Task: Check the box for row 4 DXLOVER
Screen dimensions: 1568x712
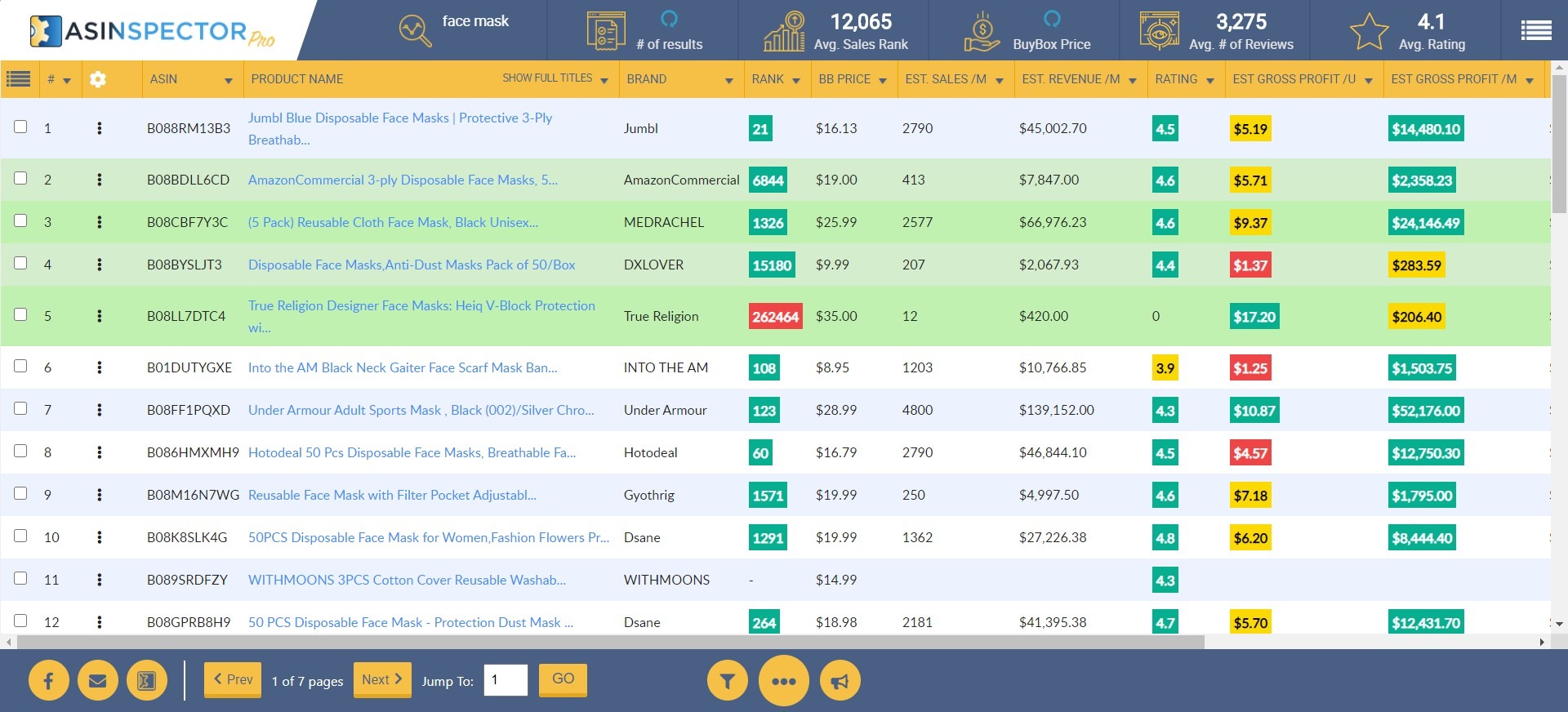Action: pyautogui.click(x=20, y=263)
